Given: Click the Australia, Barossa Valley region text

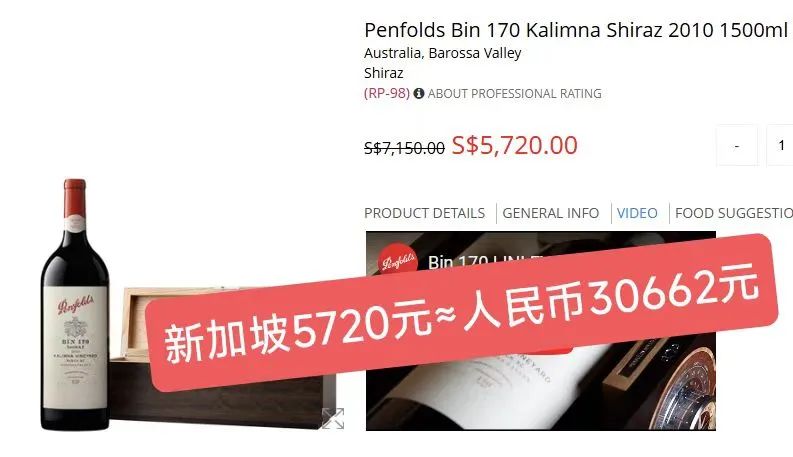Looking at the screenshot, I should 443,53.
